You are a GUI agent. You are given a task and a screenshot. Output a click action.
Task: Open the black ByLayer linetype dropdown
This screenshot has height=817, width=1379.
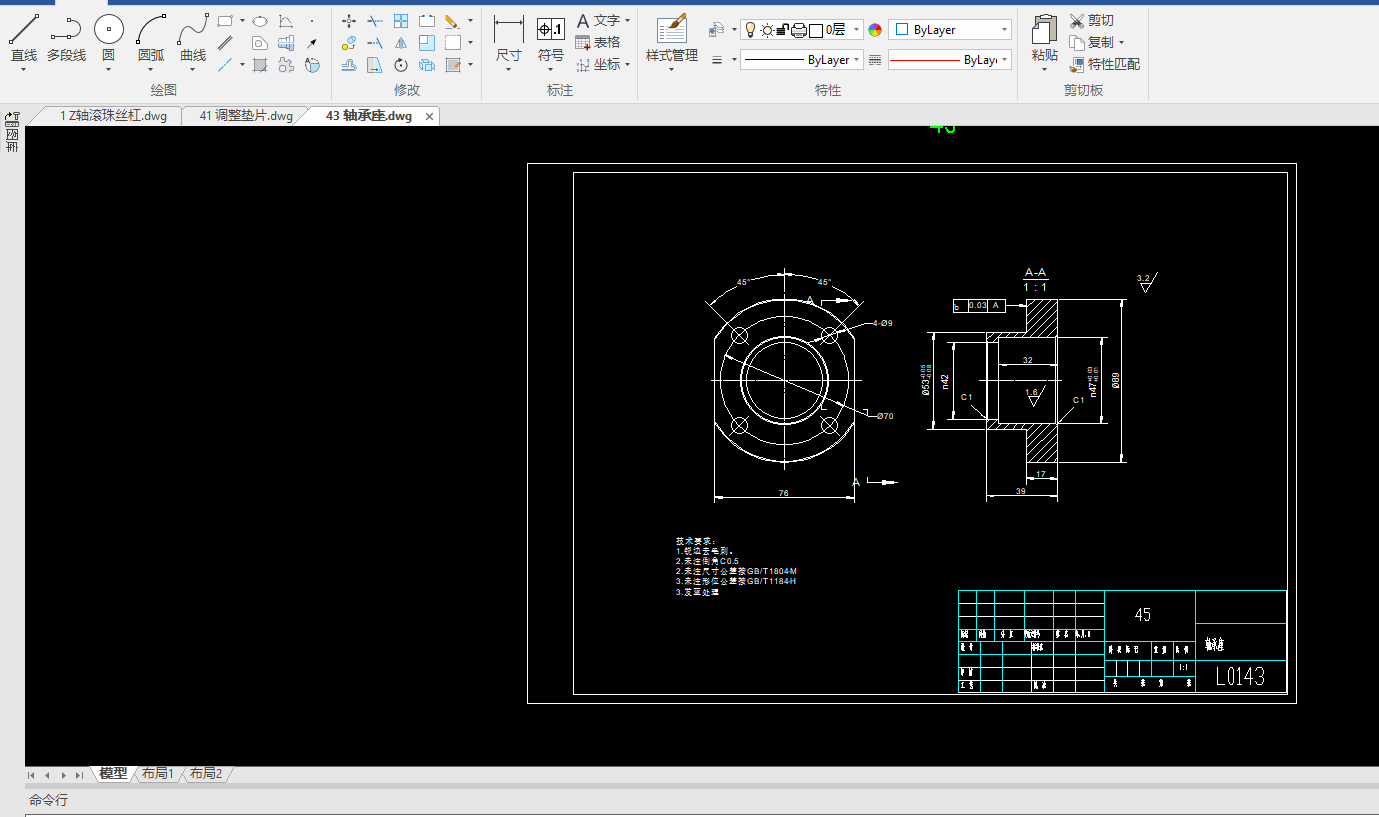(801, 60)
